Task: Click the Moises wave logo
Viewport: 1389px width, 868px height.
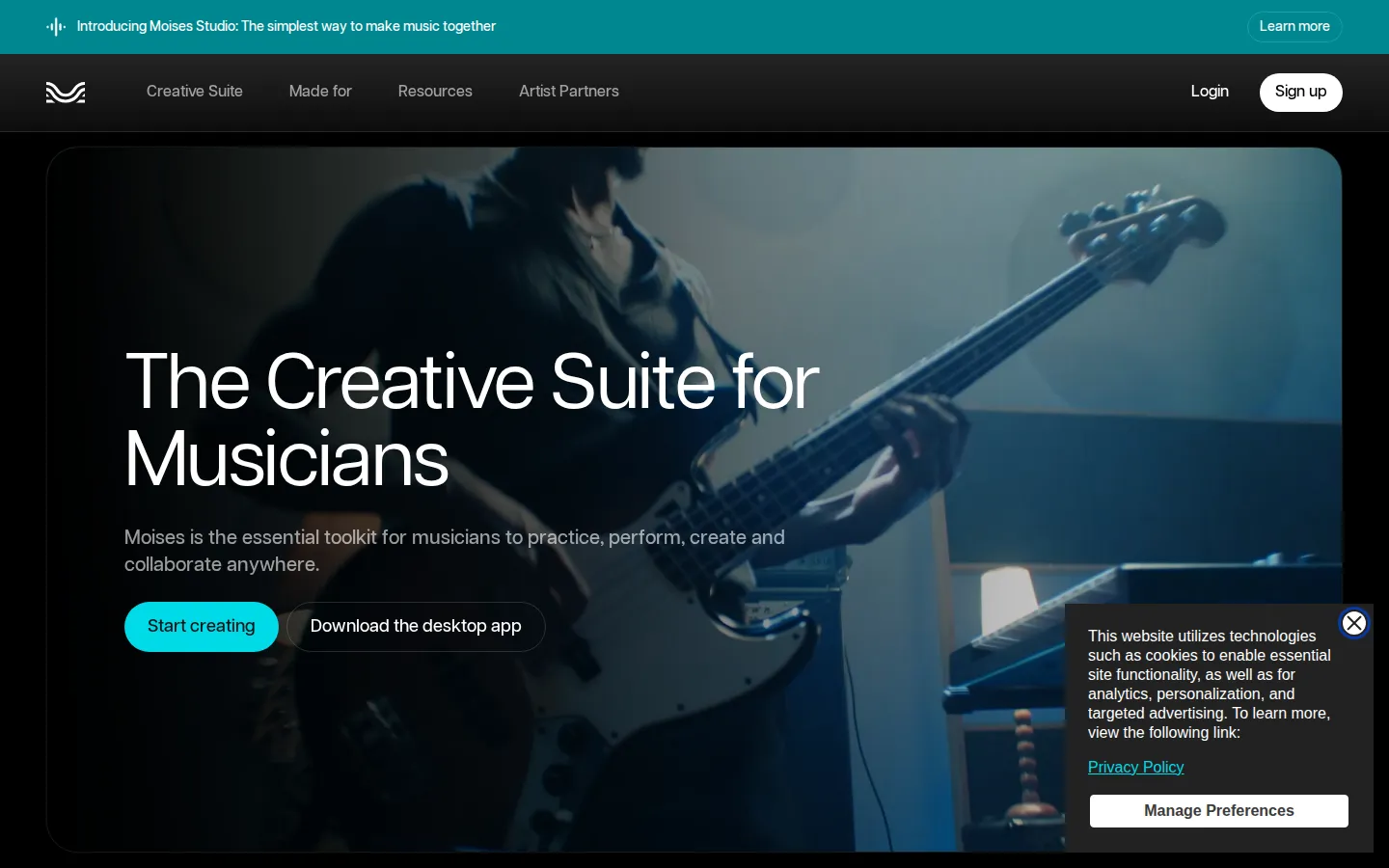Action: click(x=66, y=93)
